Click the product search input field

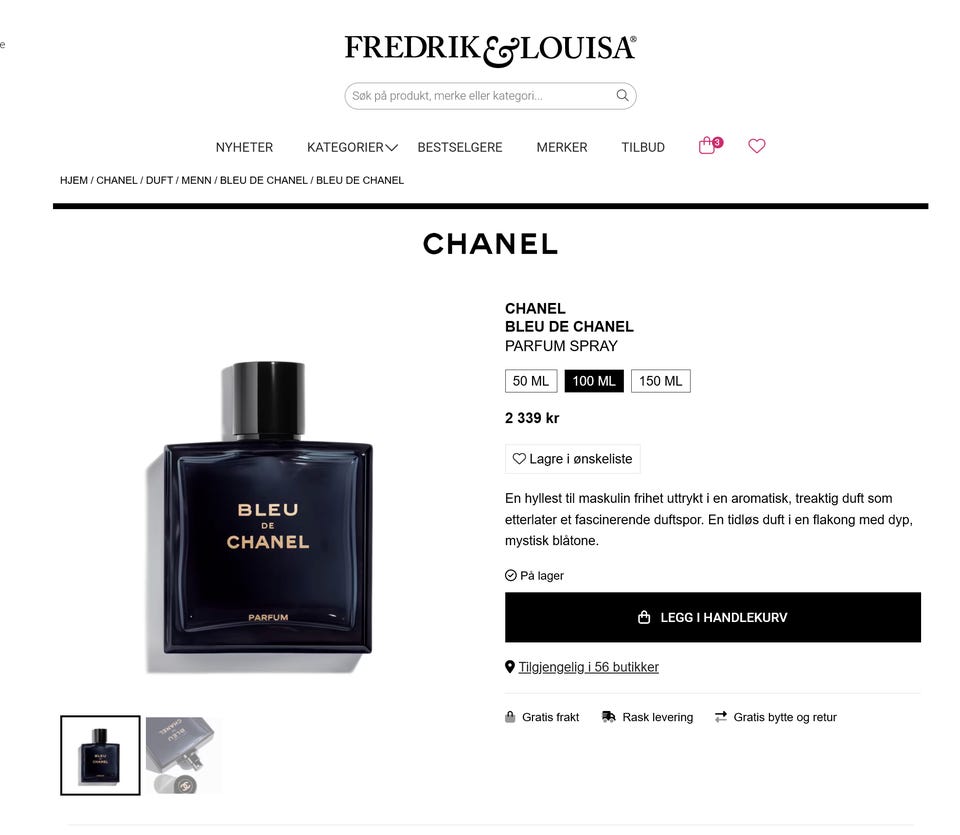490,96
